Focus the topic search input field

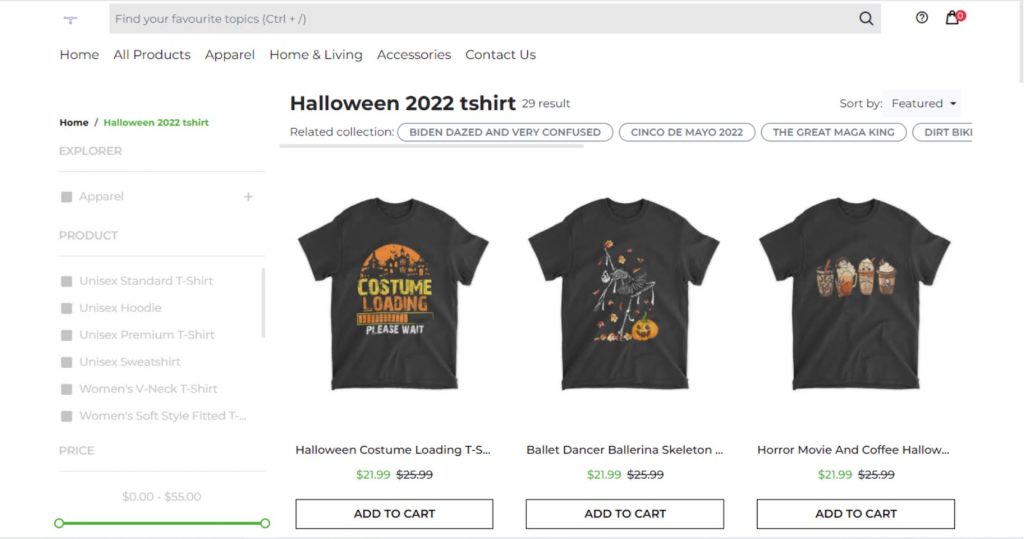point(480,19)
